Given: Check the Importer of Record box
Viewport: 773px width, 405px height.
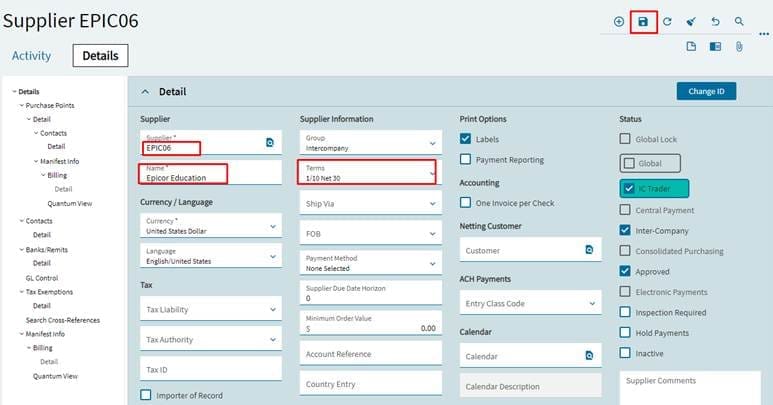Looking at the screenshot, I should [145, 395].
